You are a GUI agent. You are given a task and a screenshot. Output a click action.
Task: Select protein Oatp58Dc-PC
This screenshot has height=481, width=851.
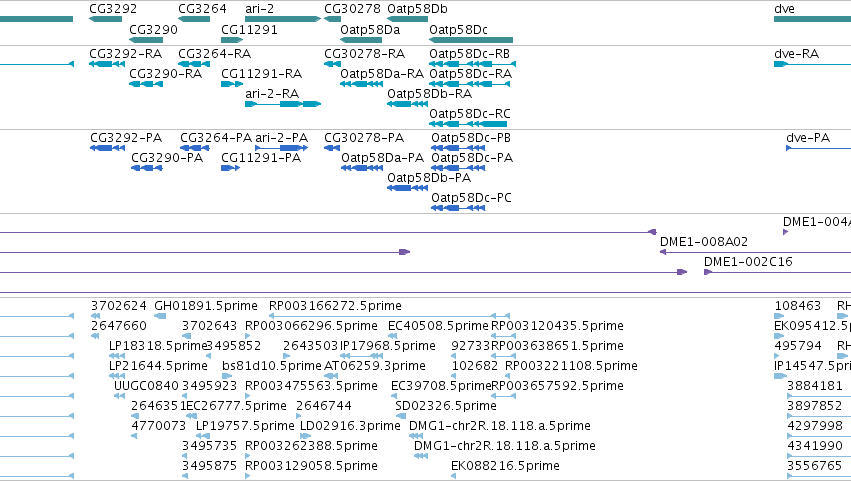[458, 208]
